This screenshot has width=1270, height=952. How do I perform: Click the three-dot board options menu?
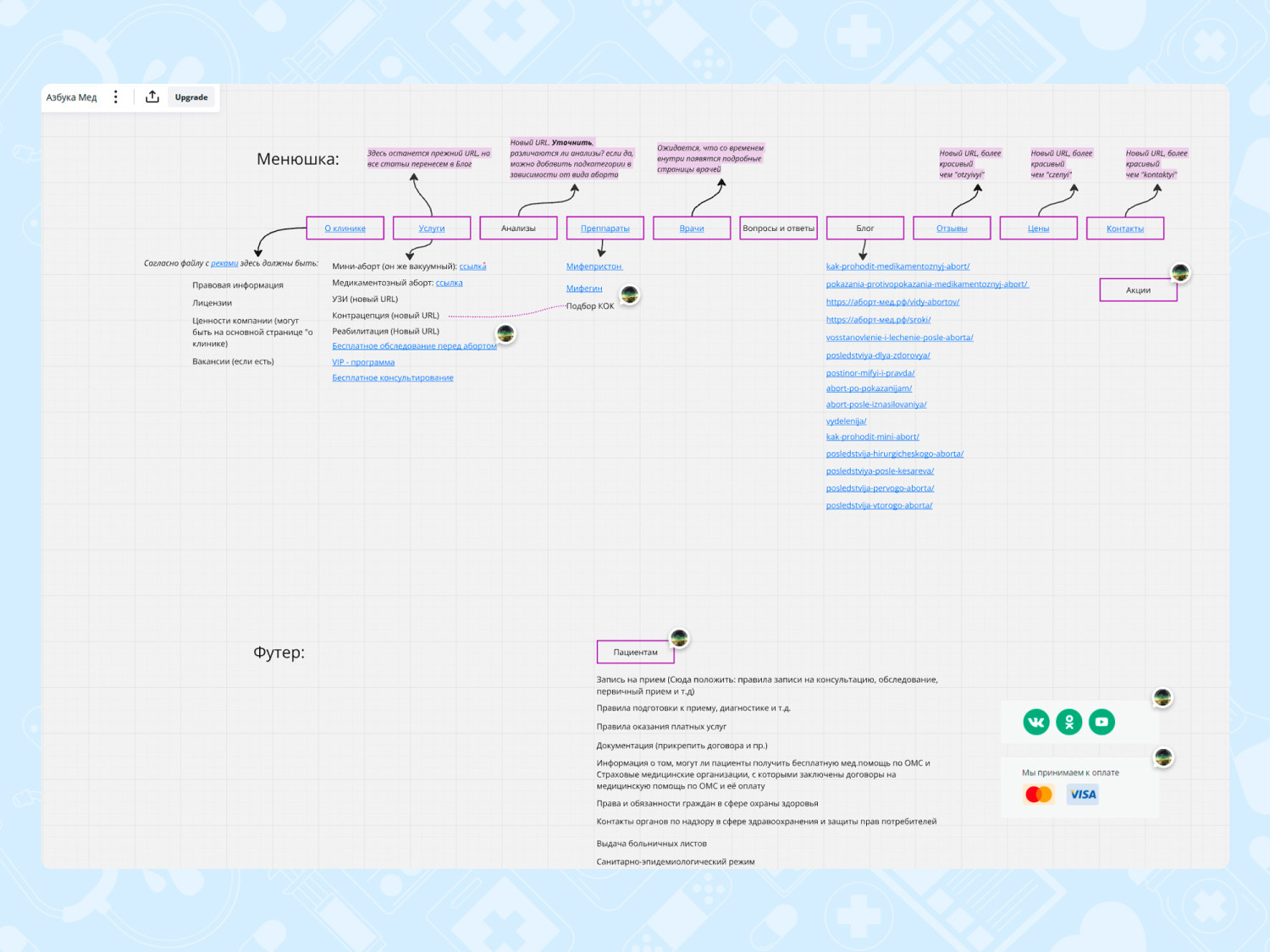[x=116, y=97]
